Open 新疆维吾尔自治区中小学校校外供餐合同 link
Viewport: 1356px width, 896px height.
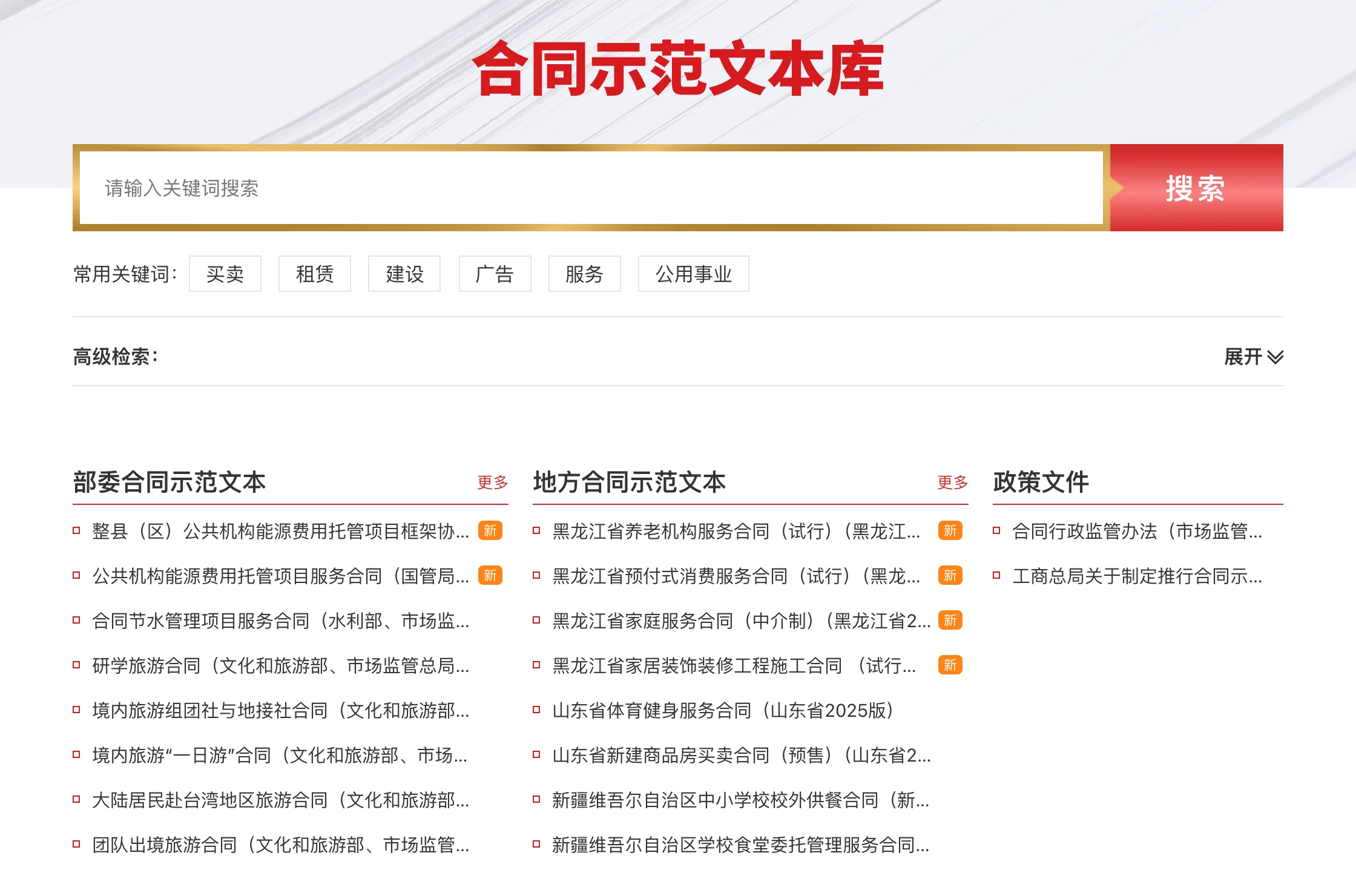click(x=740, y=800)
